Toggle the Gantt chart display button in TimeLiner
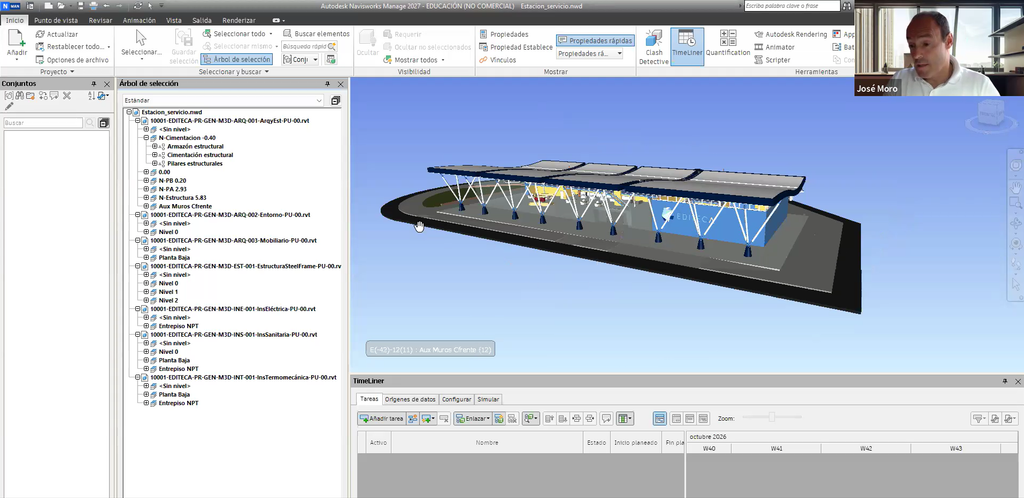 tap(660, 418)
